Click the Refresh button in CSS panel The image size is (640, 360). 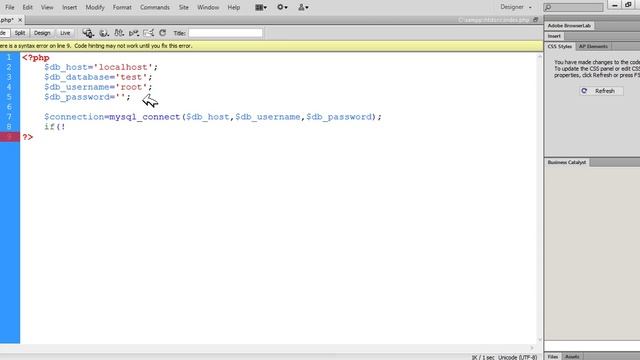point(601,91)
